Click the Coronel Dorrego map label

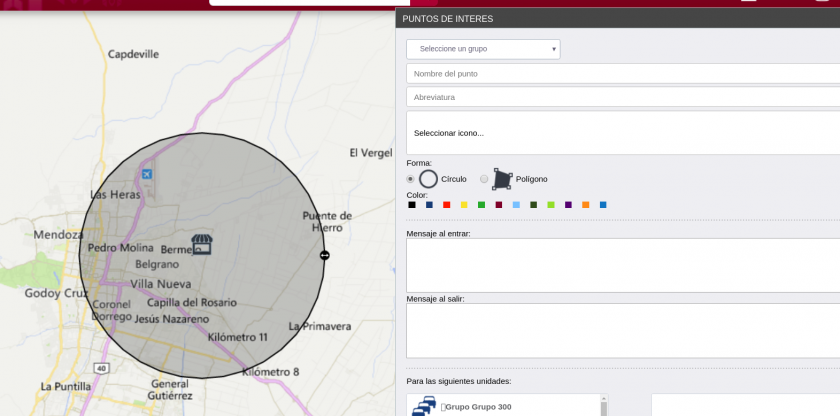pyautogui.click(x=112, y=311)
